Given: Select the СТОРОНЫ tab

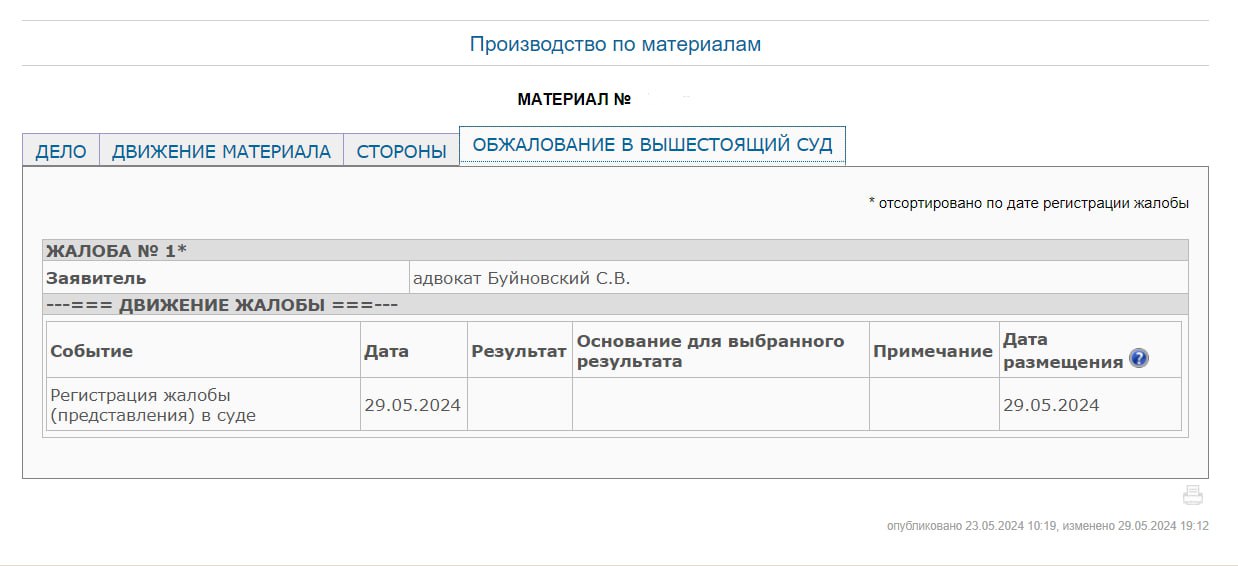Looking at the screenshot, I should (x=401, y=152).
